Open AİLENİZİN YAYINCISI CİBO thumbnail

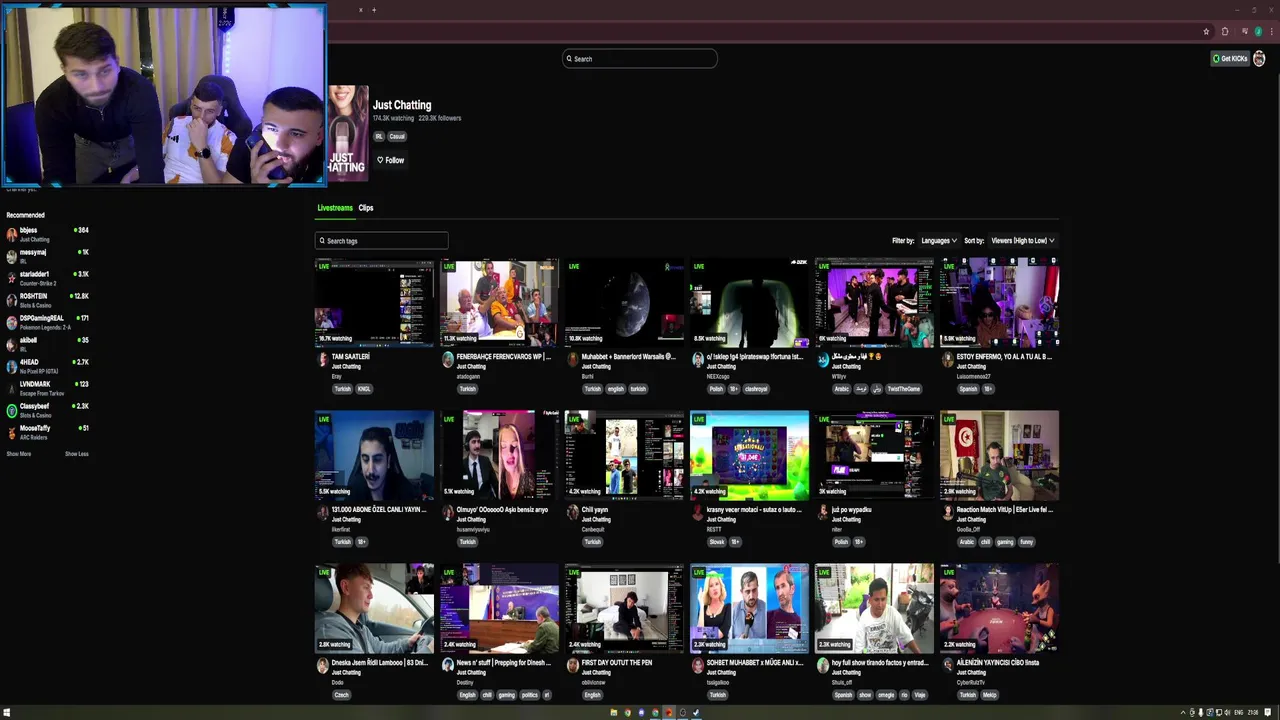coord(1000,609)
